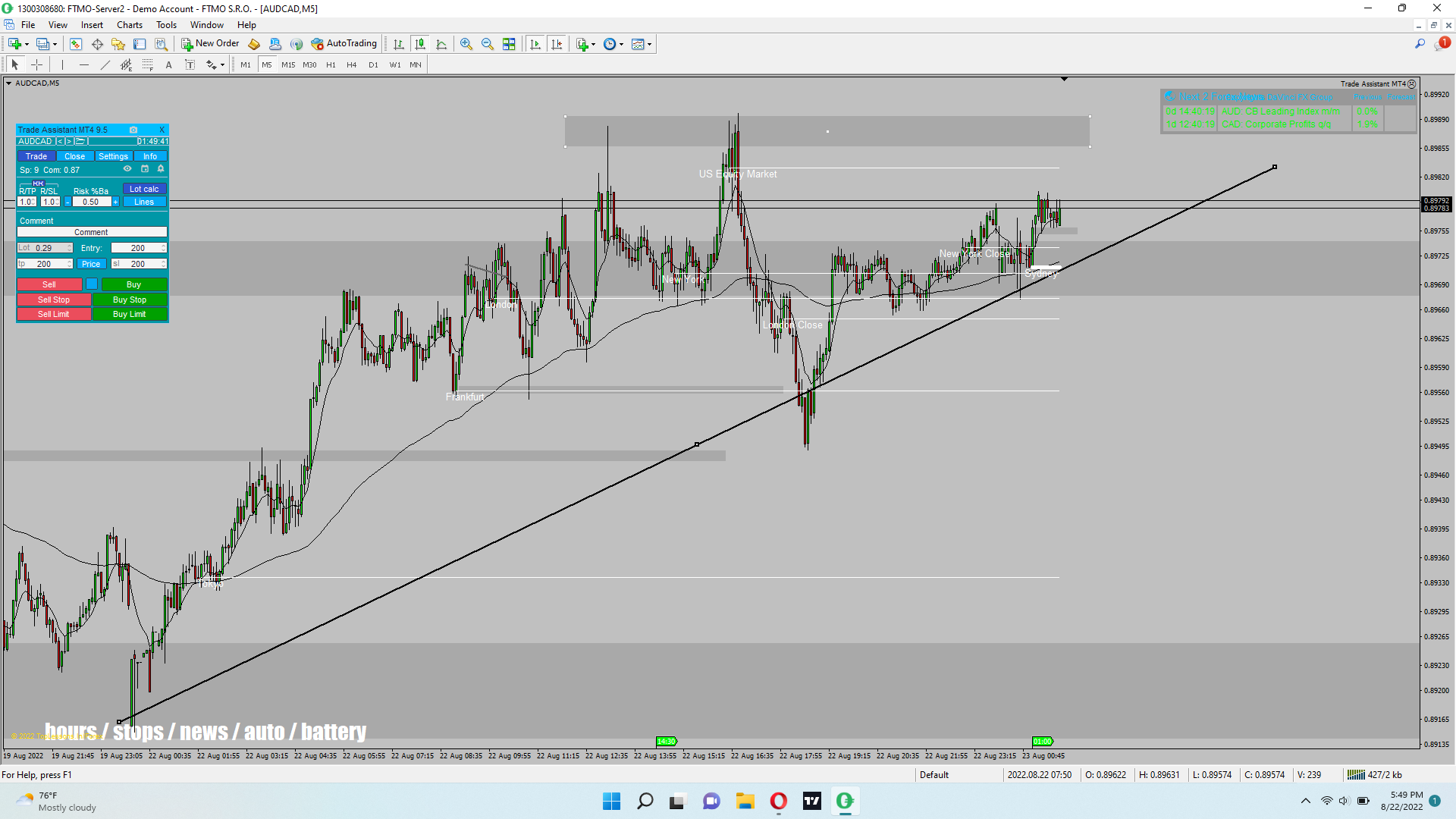
Task: Click the Sell Stop button
Action: tap(54, 300)
